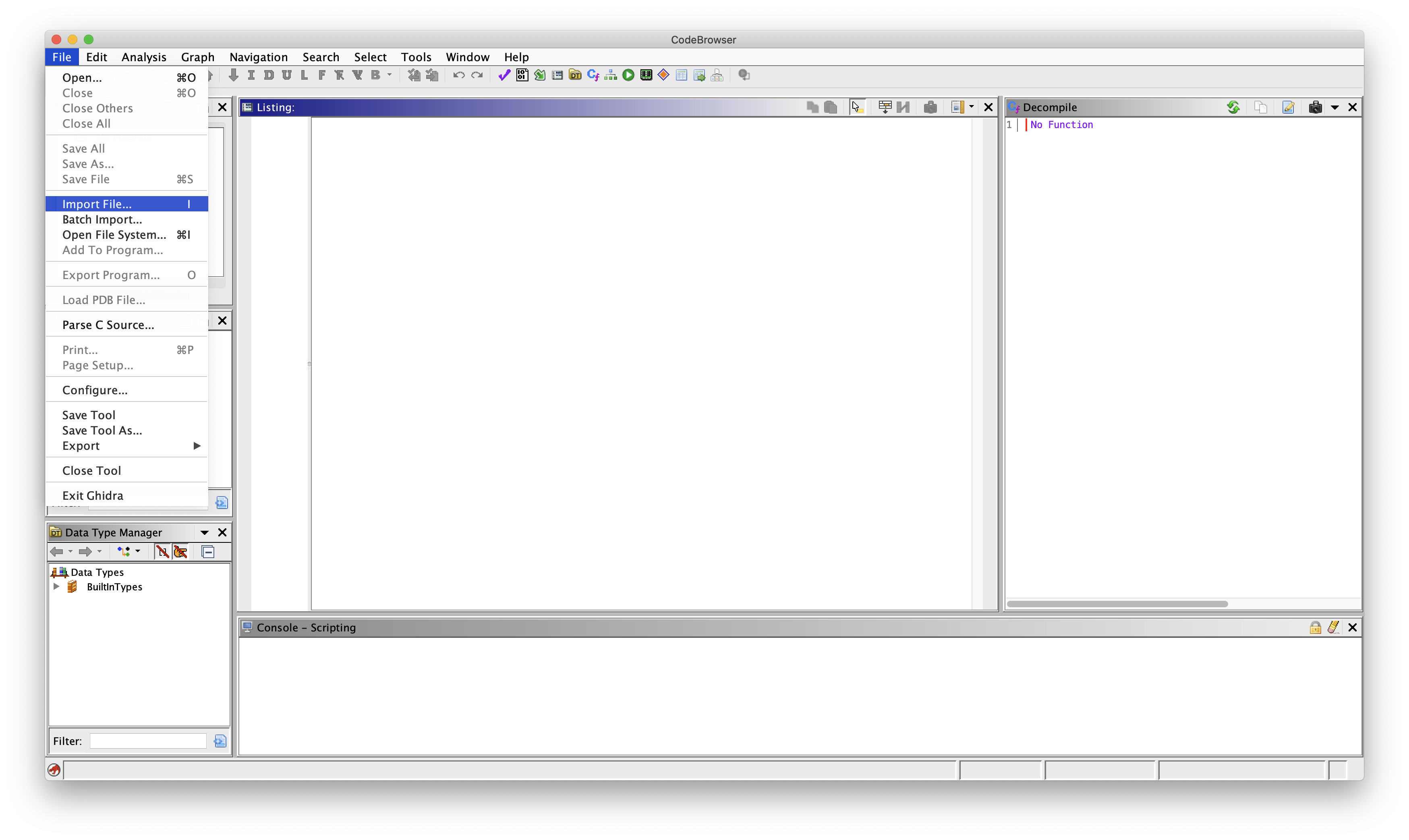Toggle the data type pointer filter icon
The image size is (1409, 840).
coord(180,551)
